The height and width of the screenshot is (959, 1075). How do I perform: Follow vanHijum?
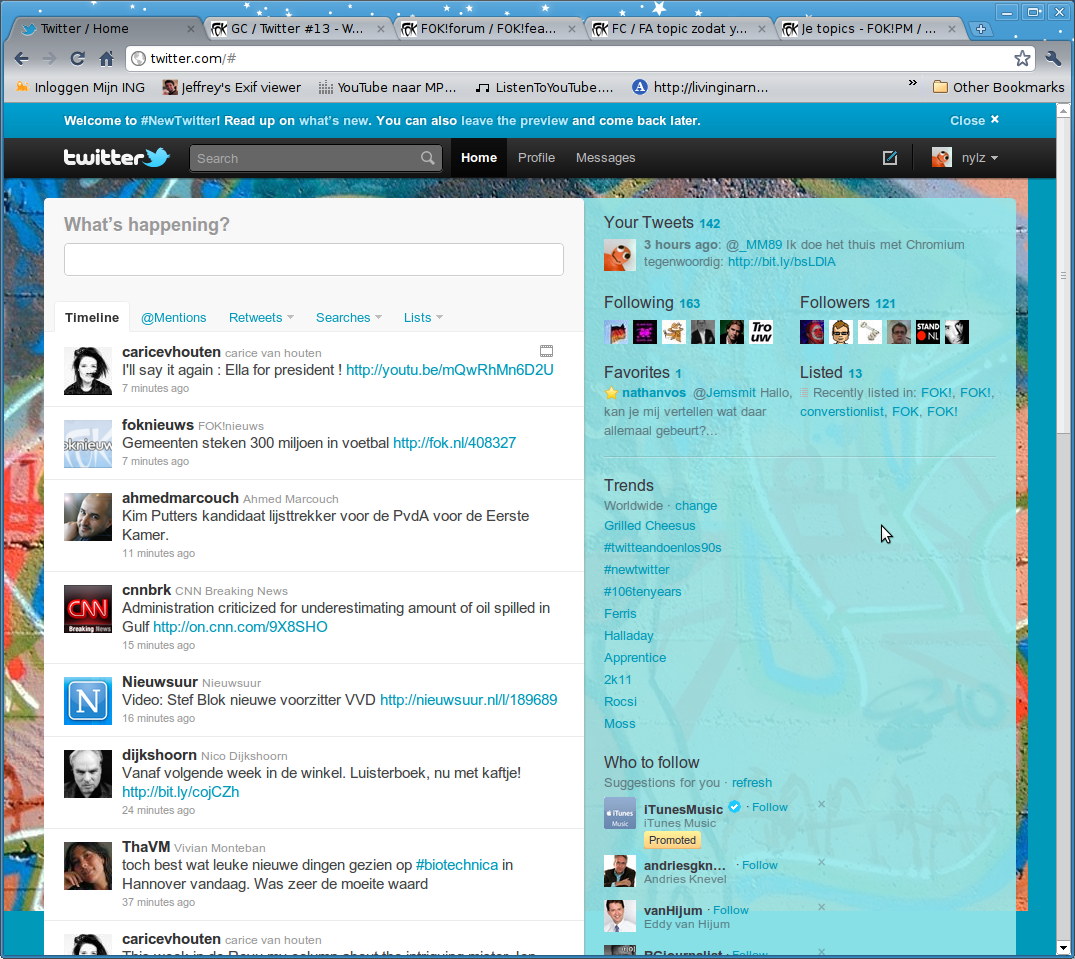point(731,910)
